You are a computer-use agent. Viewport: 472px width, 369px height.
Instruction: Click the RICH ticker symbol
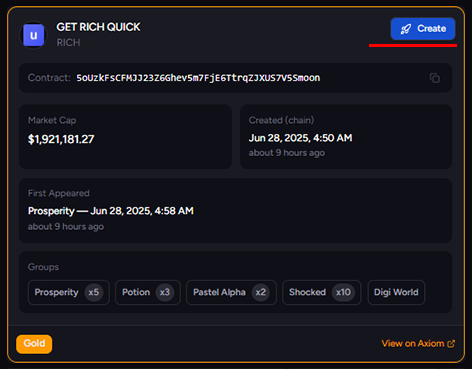(68, 43)
